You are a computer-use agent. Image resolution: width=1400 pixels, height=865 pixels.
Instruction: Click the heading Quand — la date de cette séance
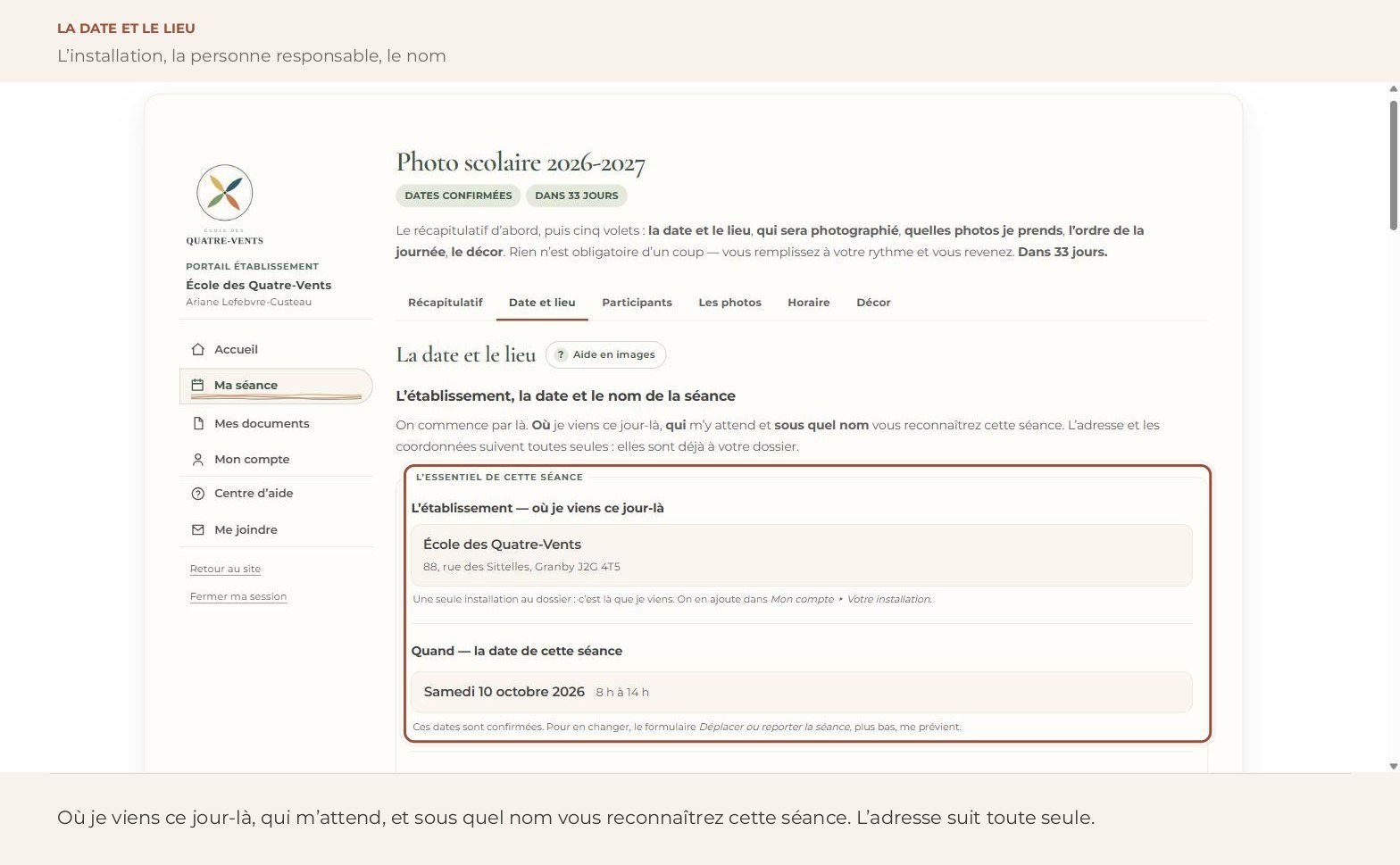click(517, 652)
